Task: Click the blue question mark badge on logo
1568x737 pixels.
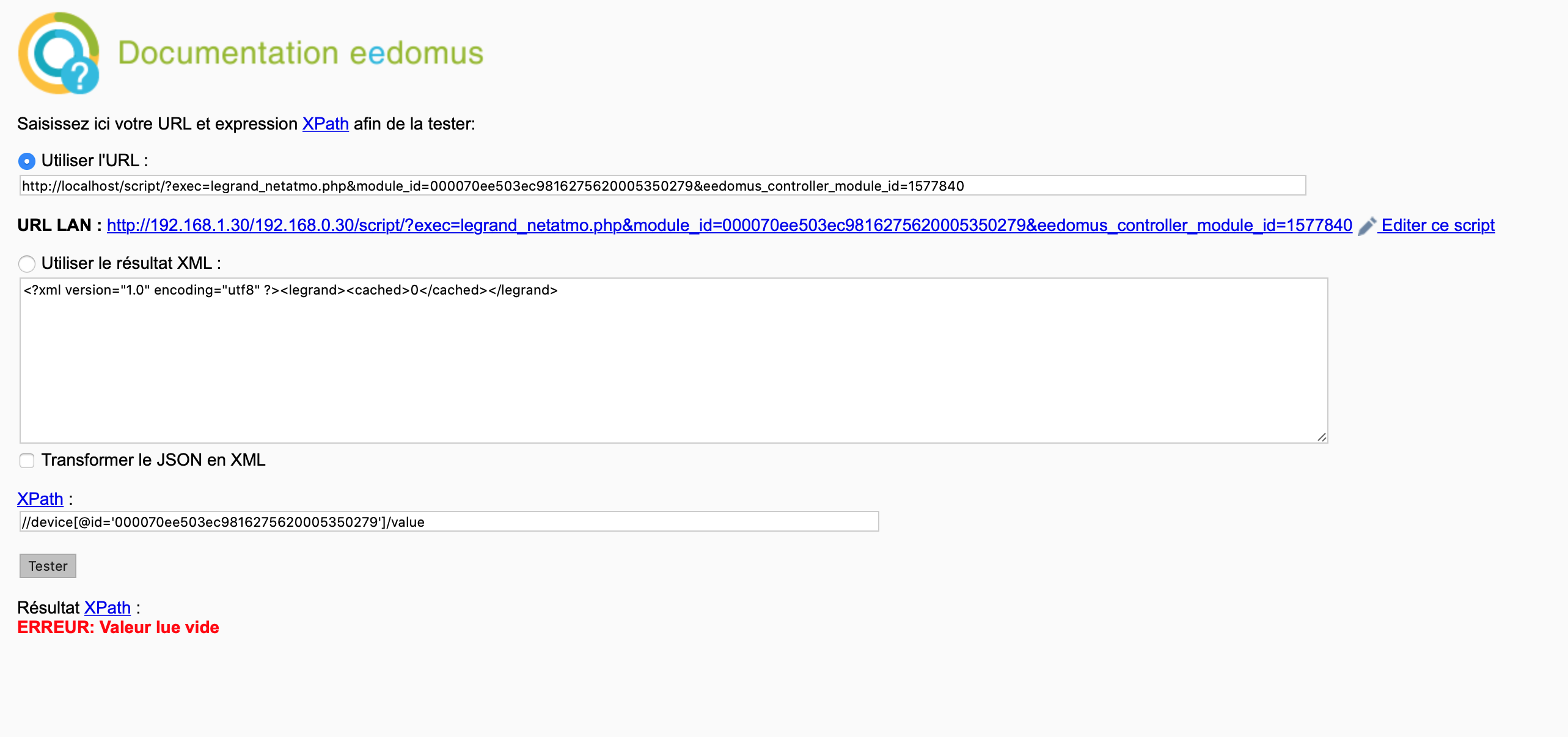Action: pyautogui.click(x=81, y=76)
